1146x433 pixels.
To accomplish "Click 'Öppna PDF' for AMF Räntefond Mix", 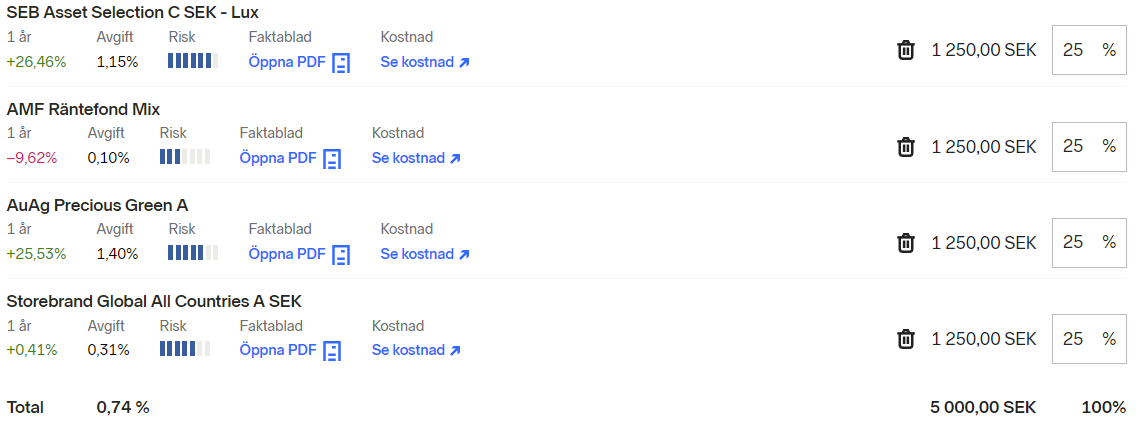I will [278, 158].
